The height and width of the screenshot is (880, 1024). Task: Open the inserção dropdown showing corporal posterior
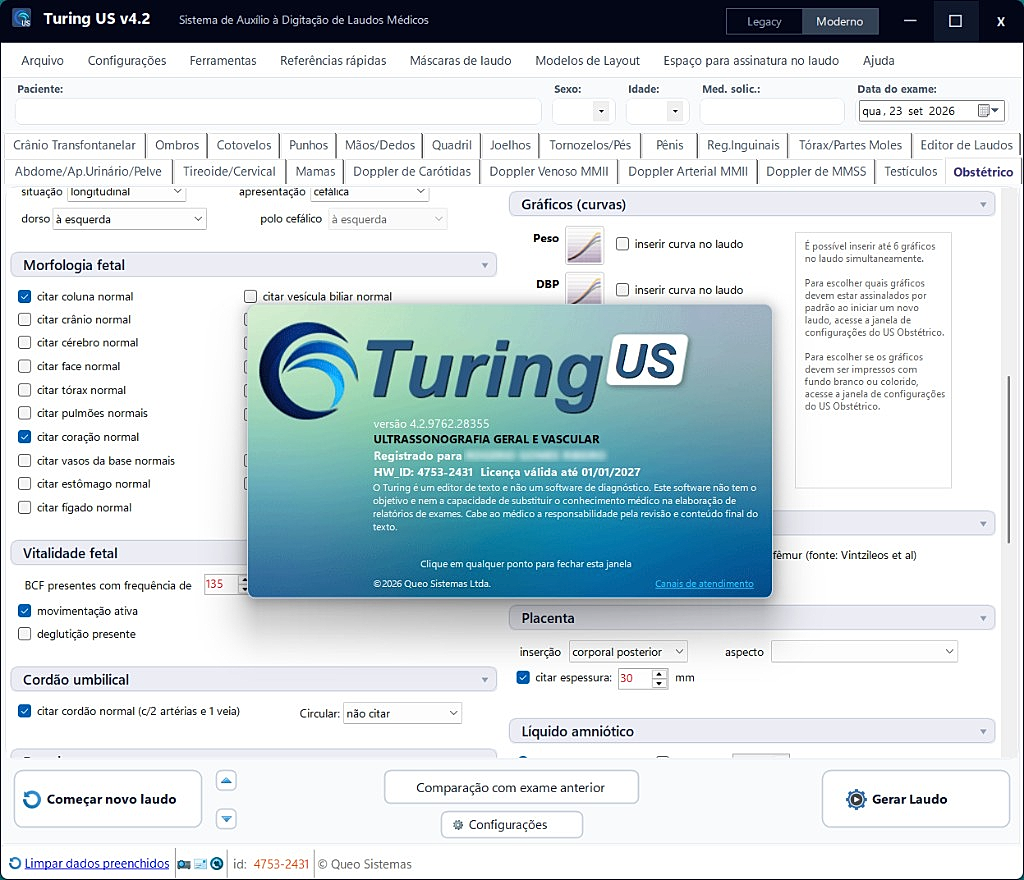[x=628, y=652]
